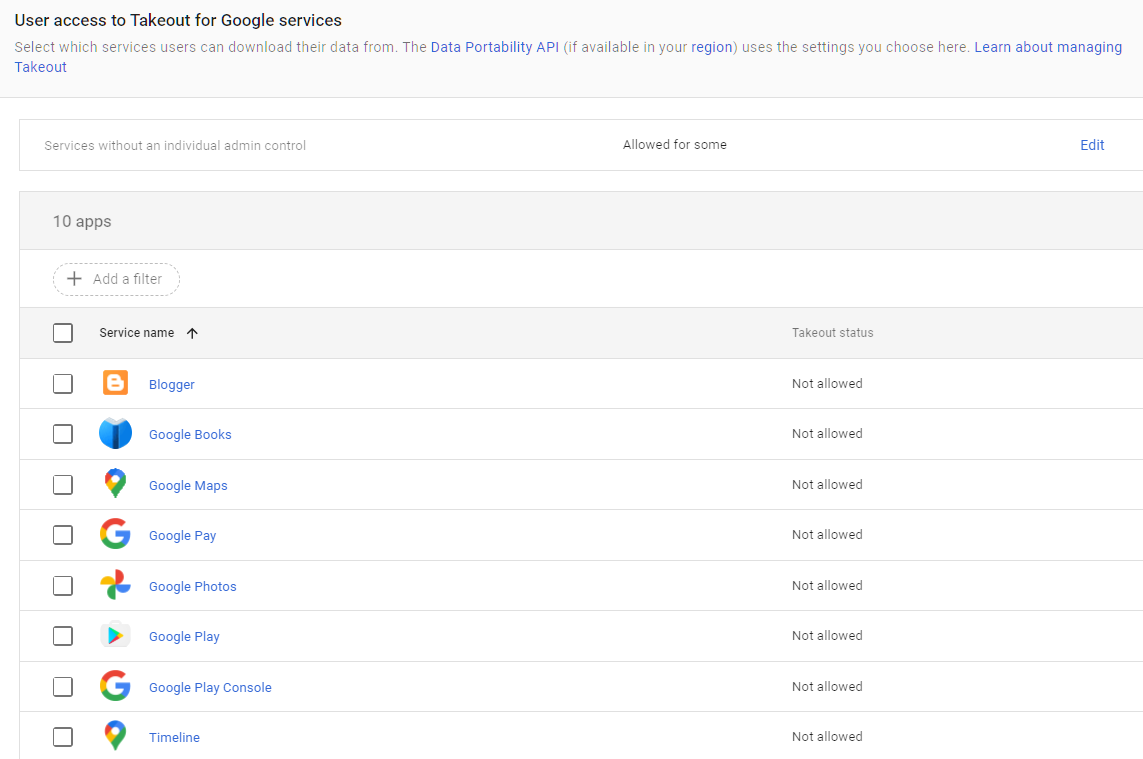Screen dimensions: 1143x759
Task: Click the Google Play triangle icon
Action: [x=114, y=636]
